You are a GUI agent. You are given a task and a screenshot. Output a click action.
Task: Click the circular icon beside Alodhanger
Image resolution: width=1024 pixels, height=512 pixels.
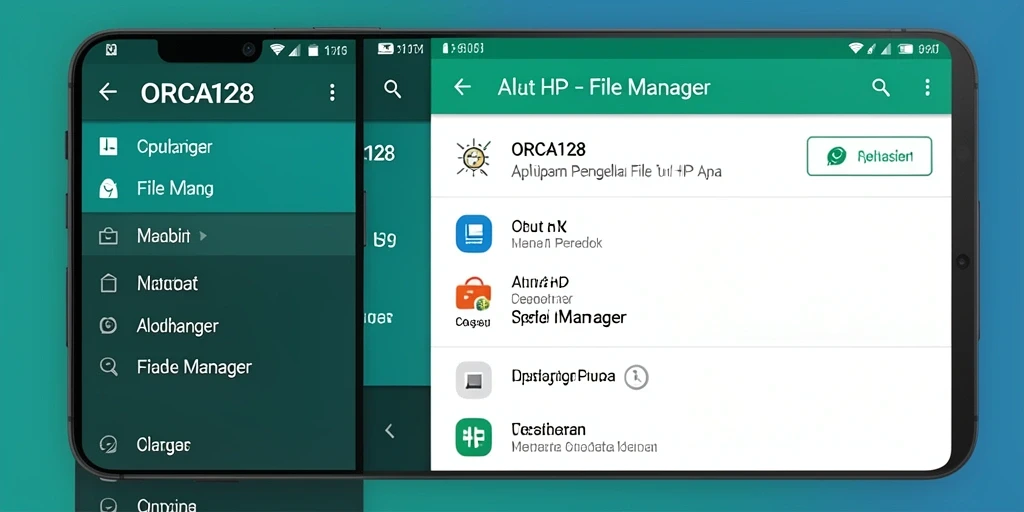[x=108, y=325]
